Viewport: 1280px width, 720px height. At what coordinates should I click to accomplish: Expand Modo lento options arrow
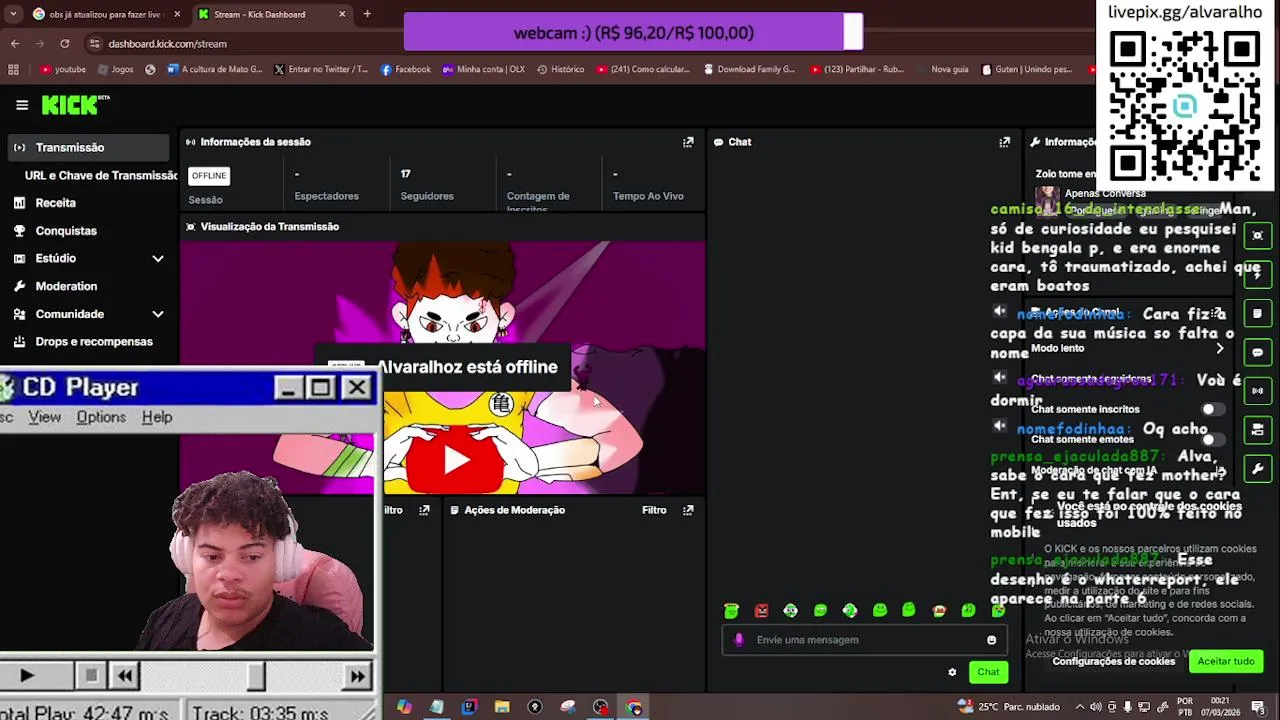[1219, 348]
